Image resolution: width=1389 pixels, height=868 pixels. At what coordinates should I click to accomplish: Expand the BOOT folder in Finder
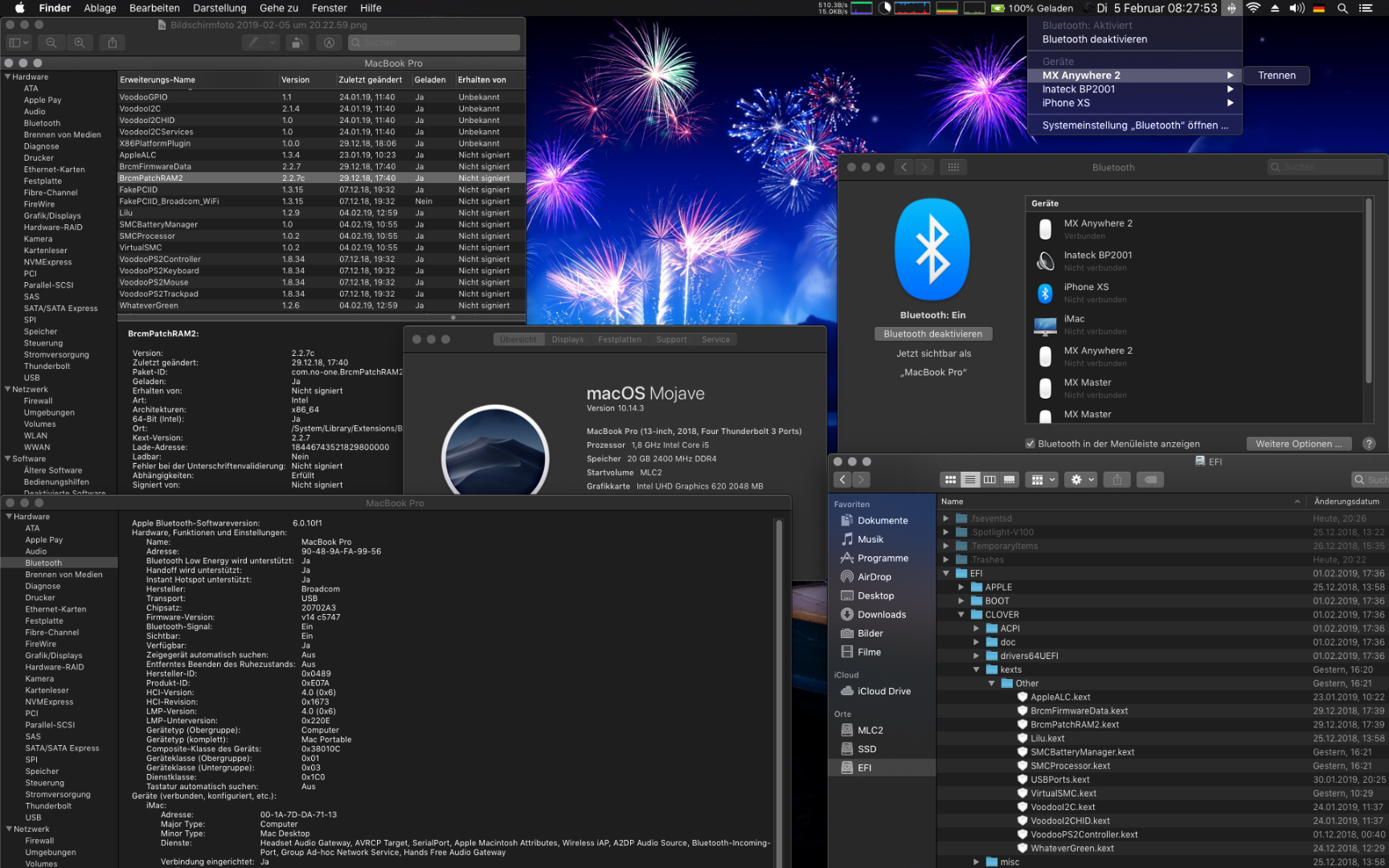961,601
